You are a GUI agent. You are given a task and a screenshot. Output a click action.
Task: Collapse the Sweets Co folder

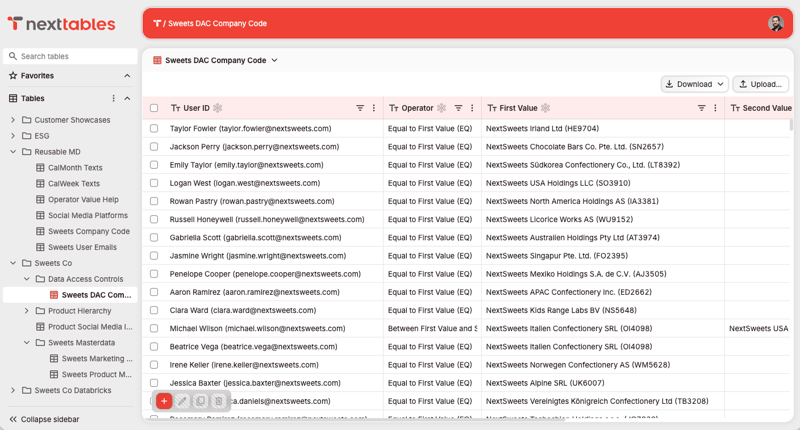(x=13, y=263)
